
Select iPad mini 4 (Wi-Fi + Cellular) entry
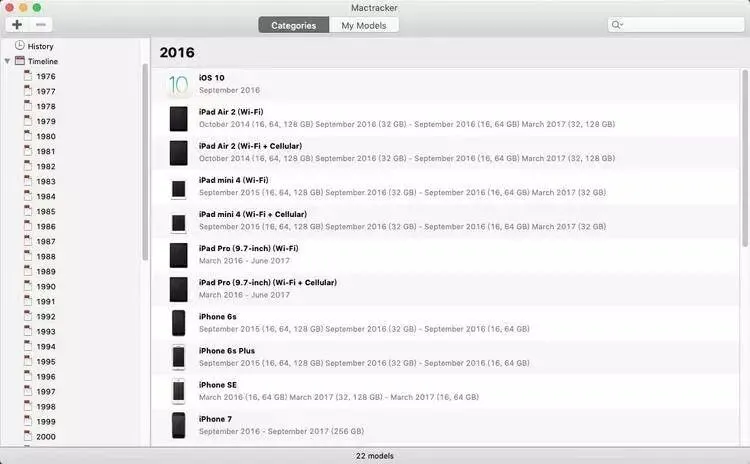[446, 221]
